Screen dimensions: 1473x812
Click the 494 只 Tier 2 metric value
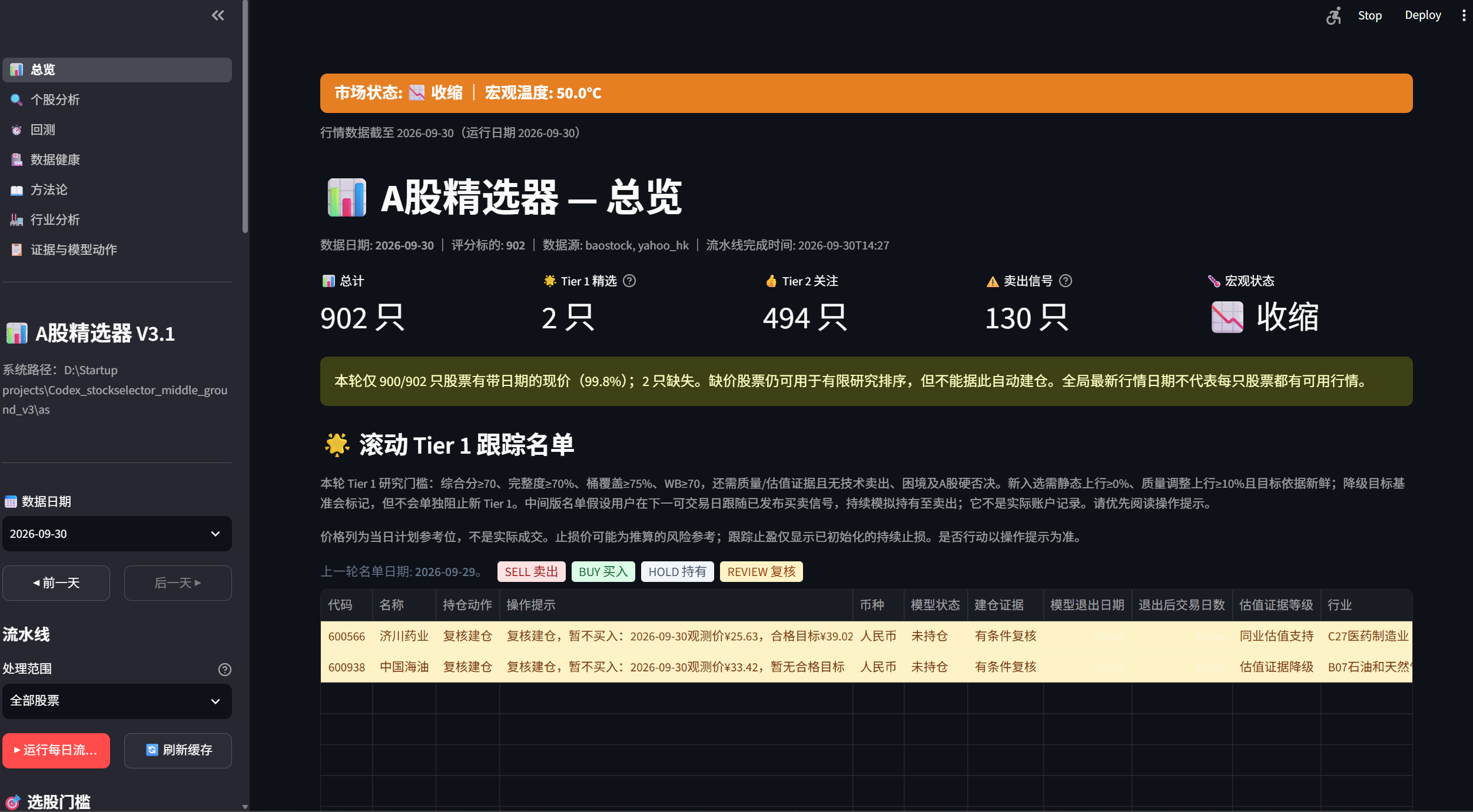tap(804, 318)
